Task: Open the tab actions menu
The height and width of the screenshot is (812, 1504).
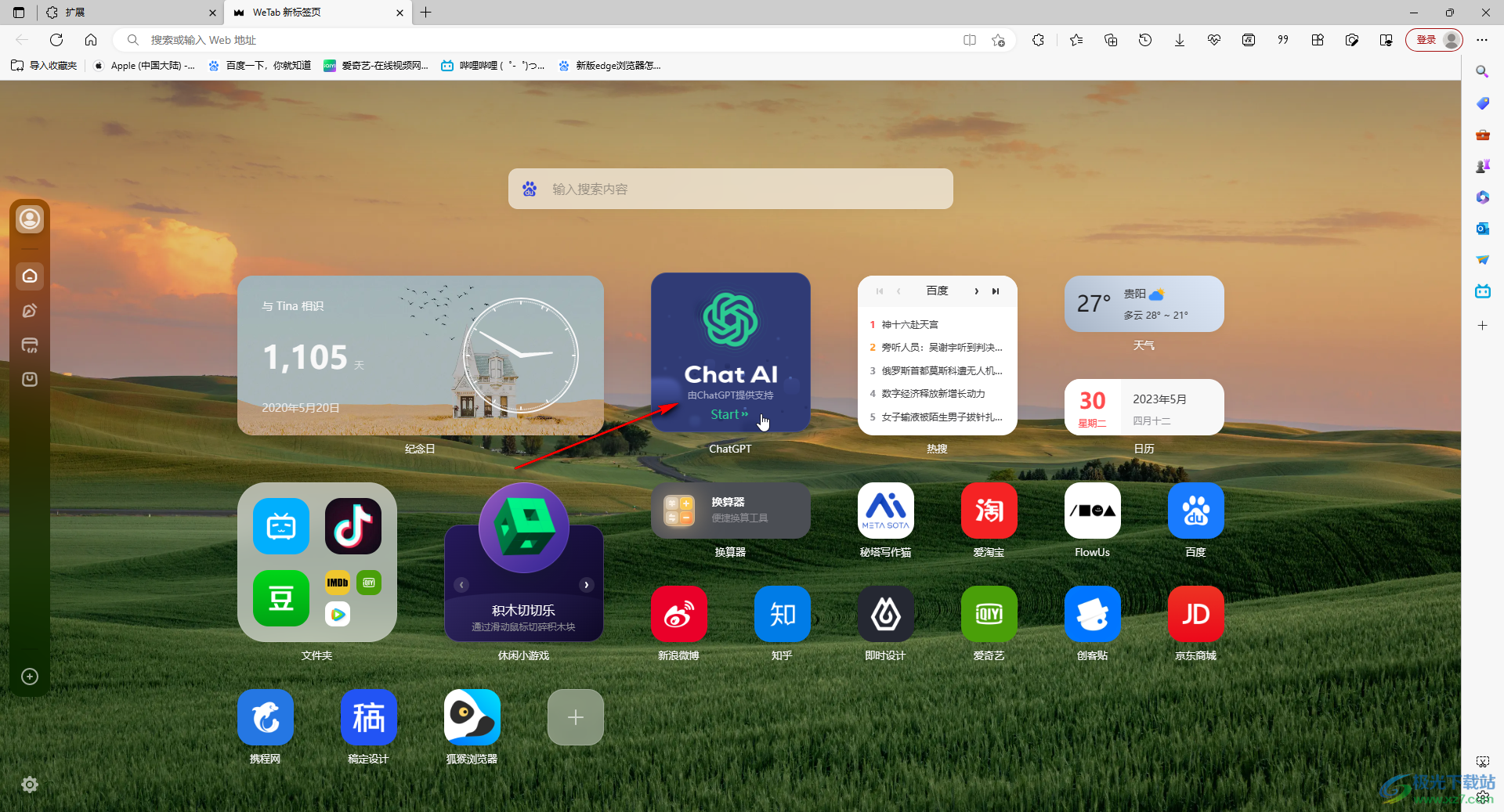Action: point(19,13)
